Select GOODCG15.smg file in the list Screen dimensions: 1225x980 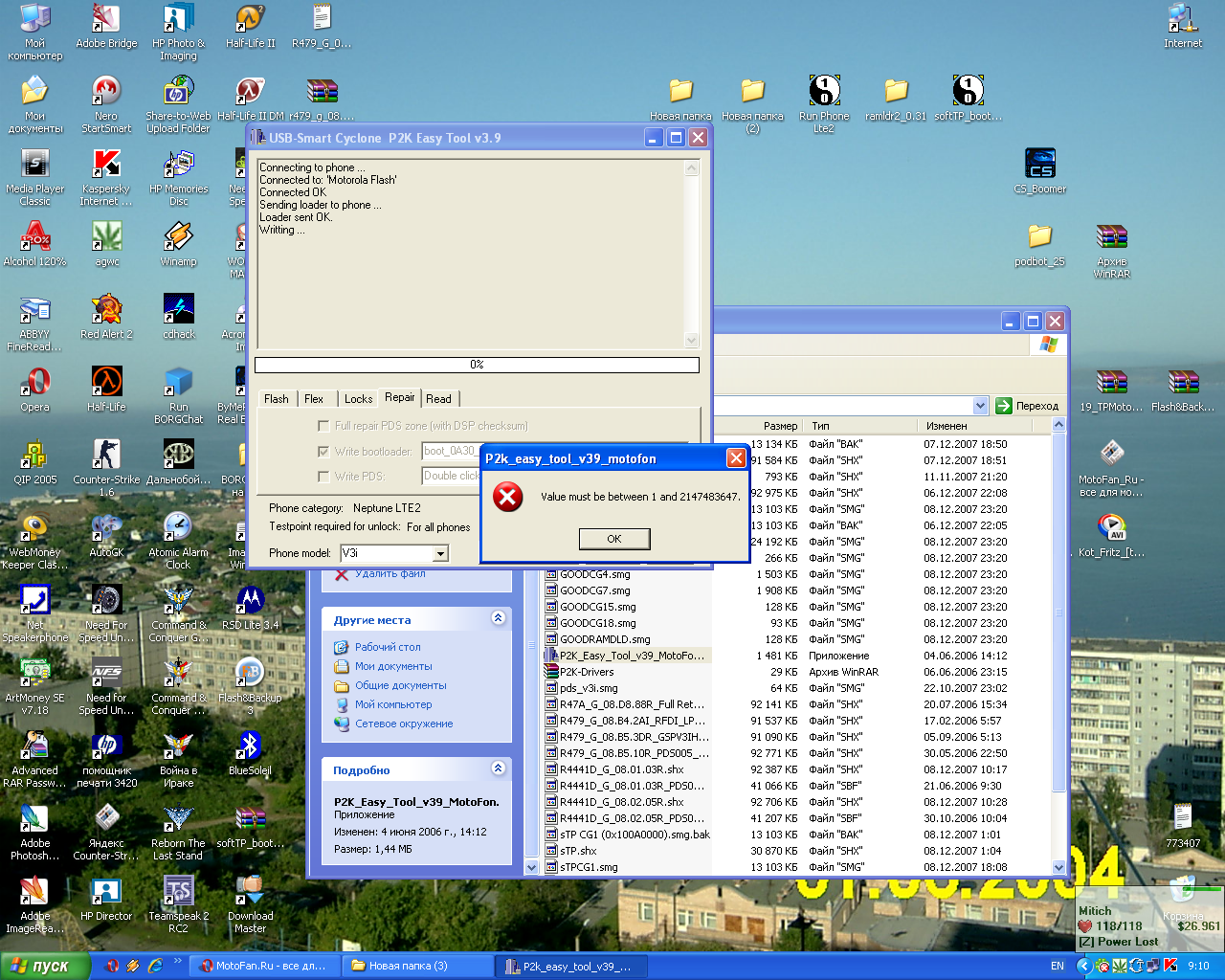point(597,607)
